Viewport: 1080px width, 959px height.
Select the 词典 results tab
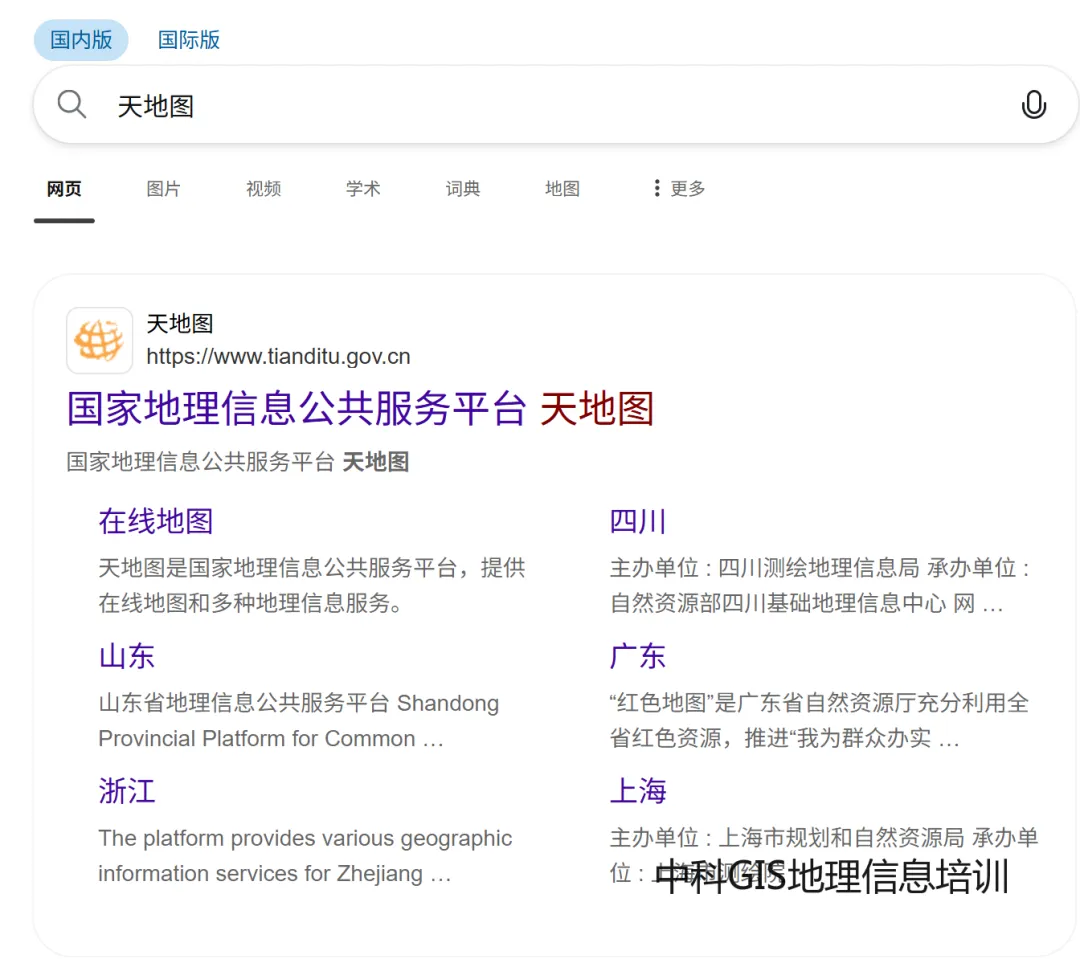coord(463,189)
